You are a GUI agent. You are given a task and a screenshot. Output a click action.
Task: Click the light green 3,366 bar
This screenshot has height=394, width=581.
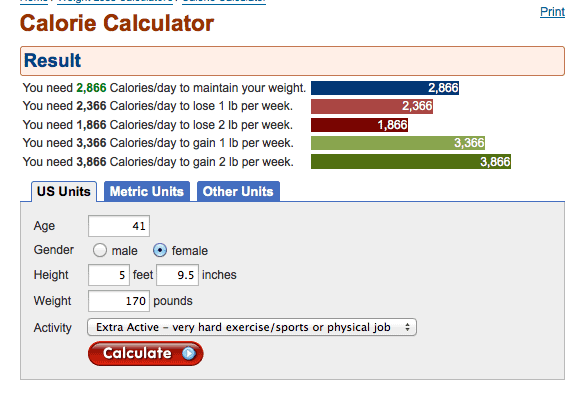[398, 143]
